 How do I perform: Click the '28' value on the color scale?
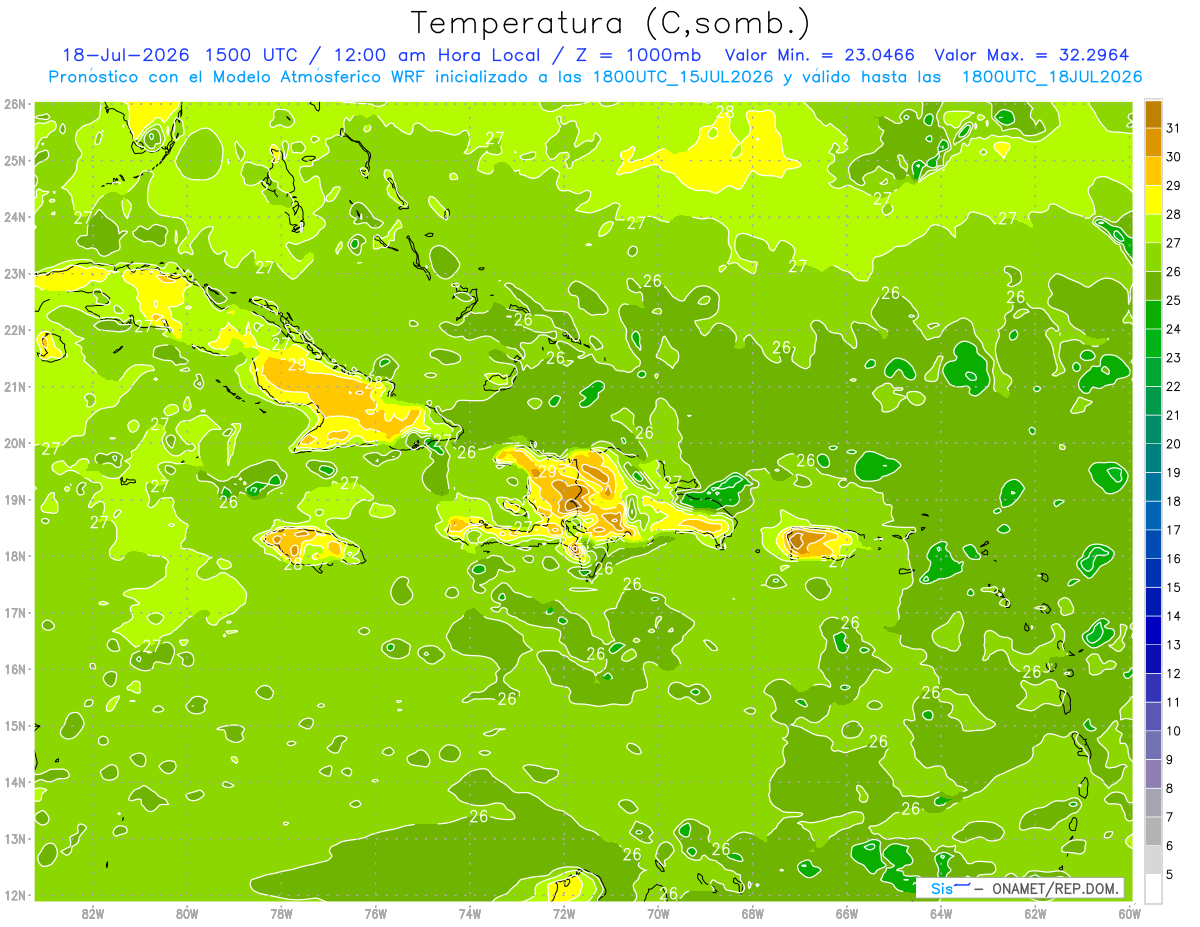1173,214
